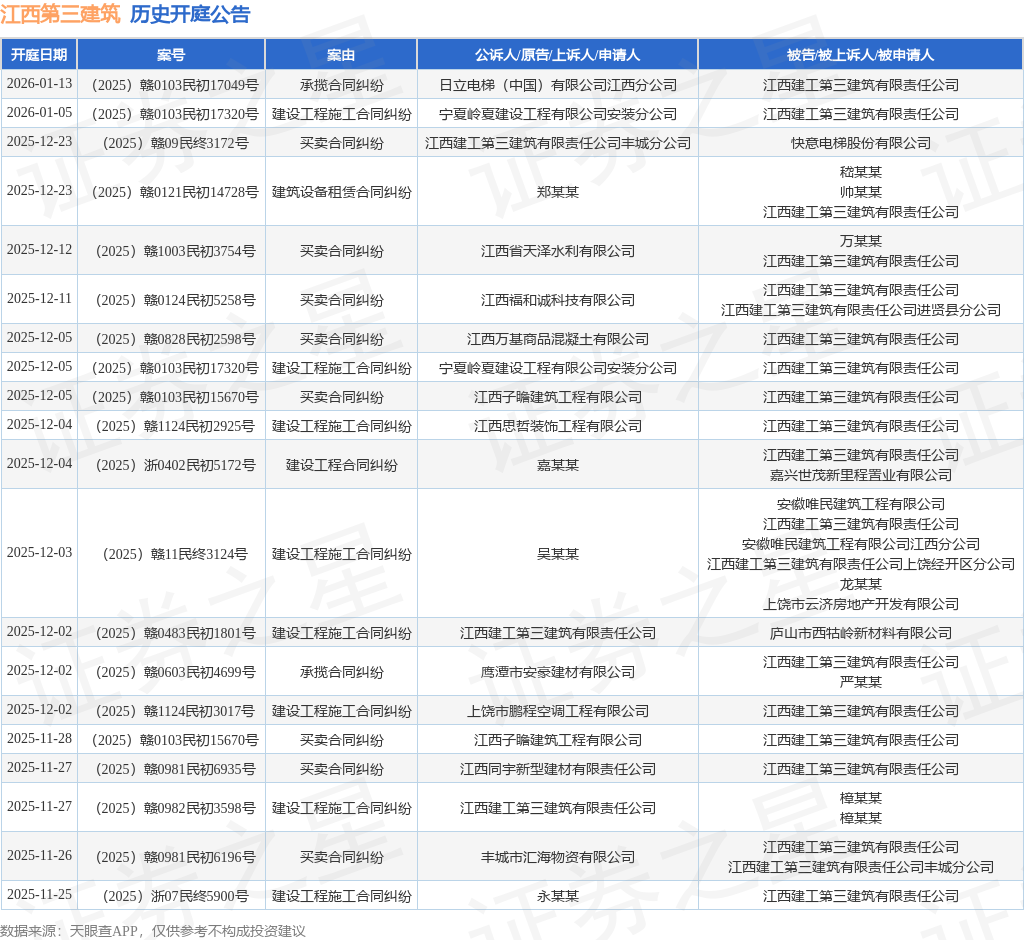Click plaintiff 嘉某某
1024x940 pixels.
tap(558, 465)
